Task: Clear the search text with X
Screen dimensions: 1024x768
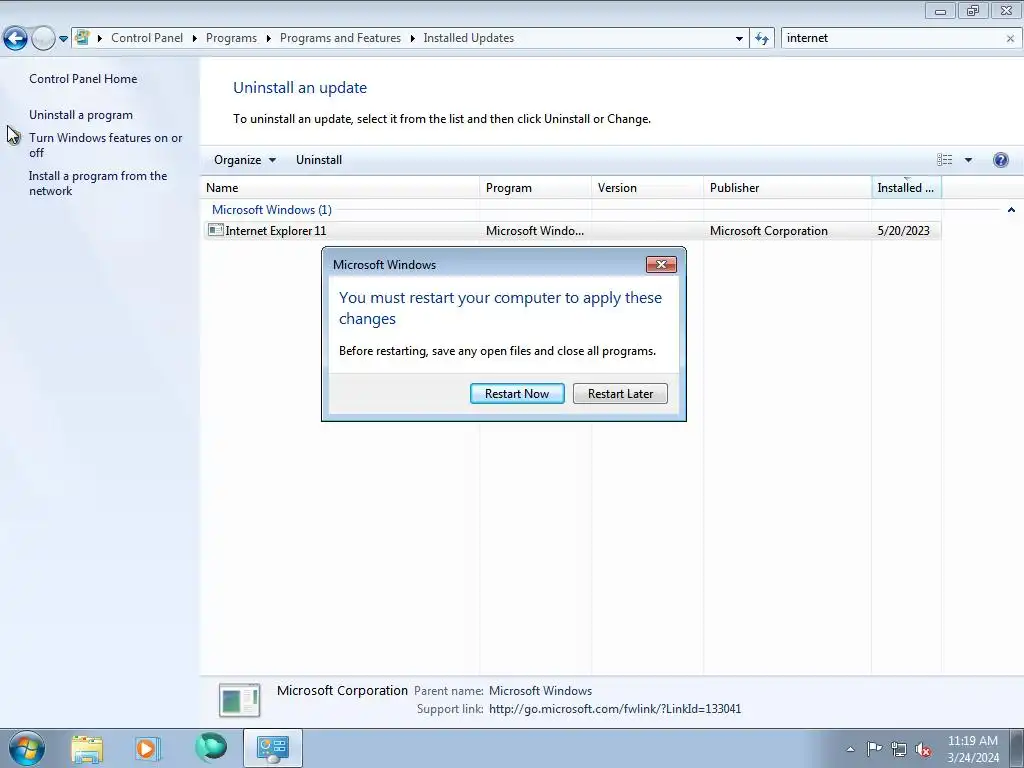Action: click(x=1010, y=39)
